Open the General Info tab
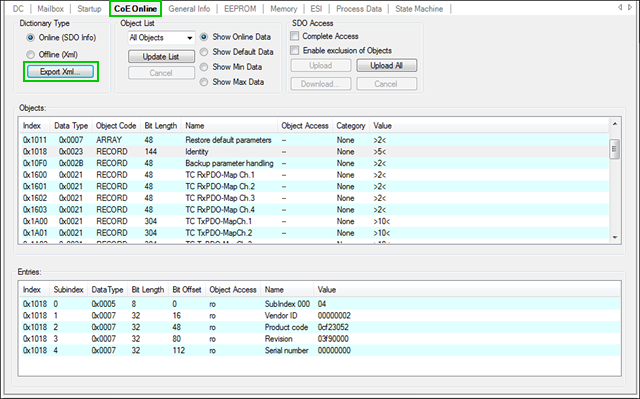640x399 pixels. coord(189,9)
